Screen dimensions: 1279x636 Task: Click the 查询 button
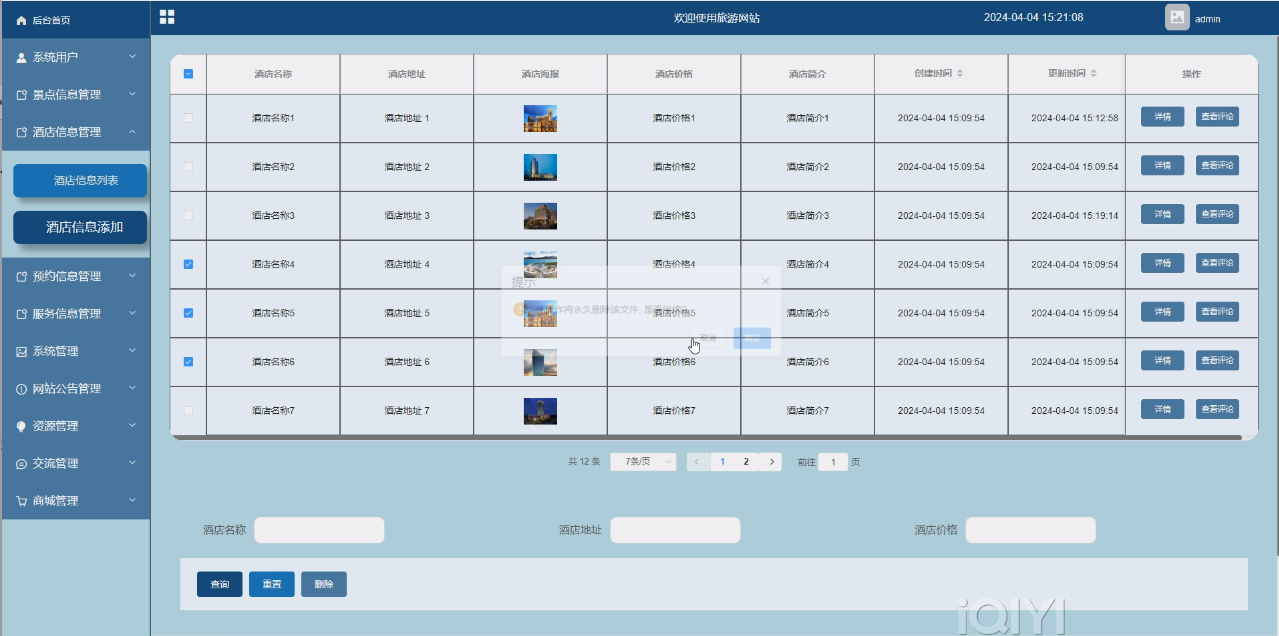click(x=220, y=584)
